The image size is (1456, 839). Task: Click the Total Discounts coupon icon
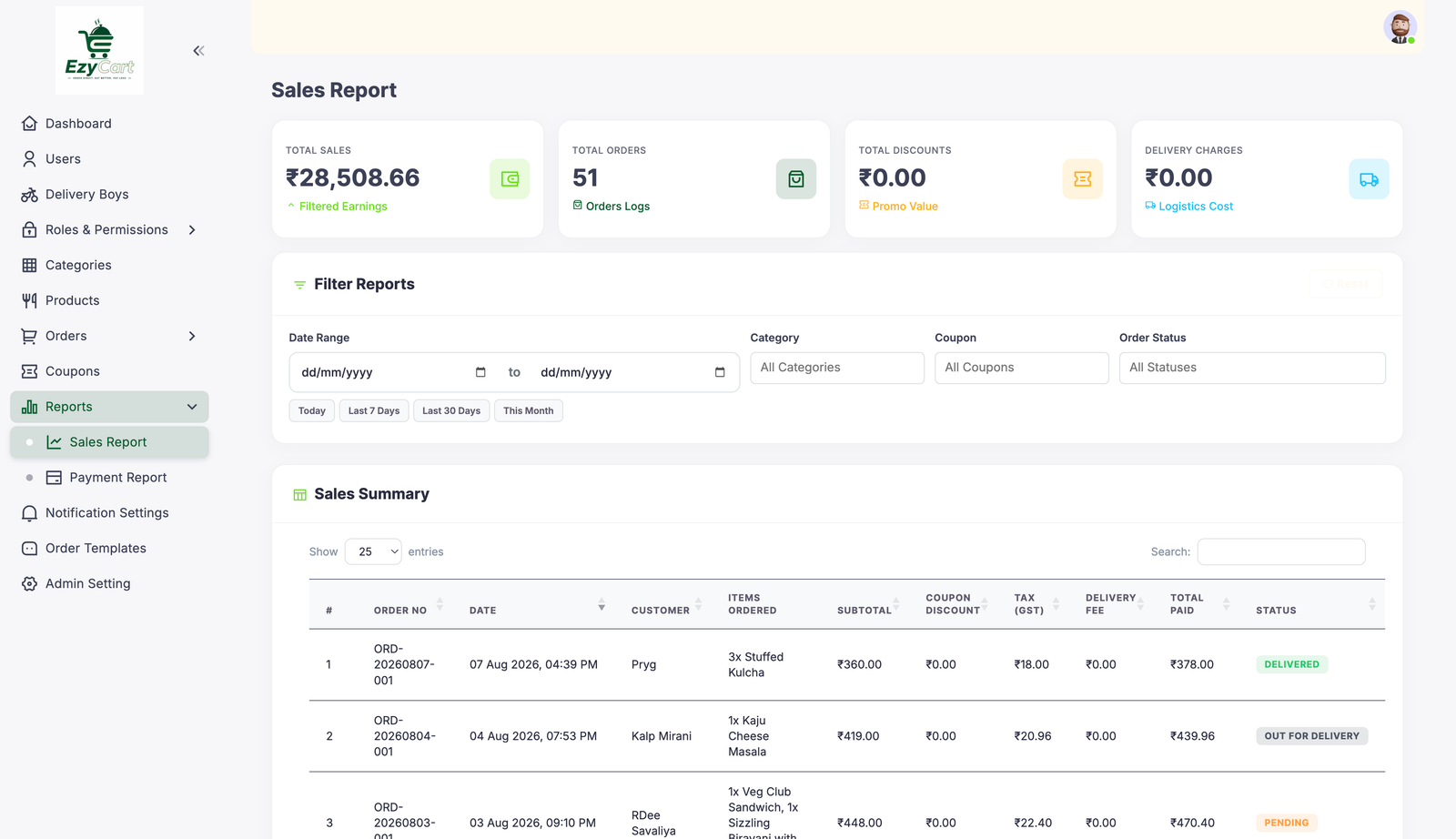coord(1082,178)
